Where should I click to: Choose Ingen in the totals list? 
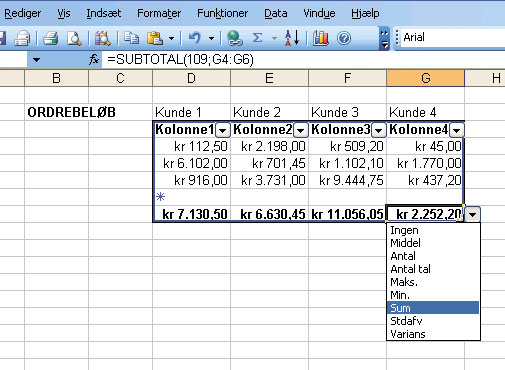(433, 230)
